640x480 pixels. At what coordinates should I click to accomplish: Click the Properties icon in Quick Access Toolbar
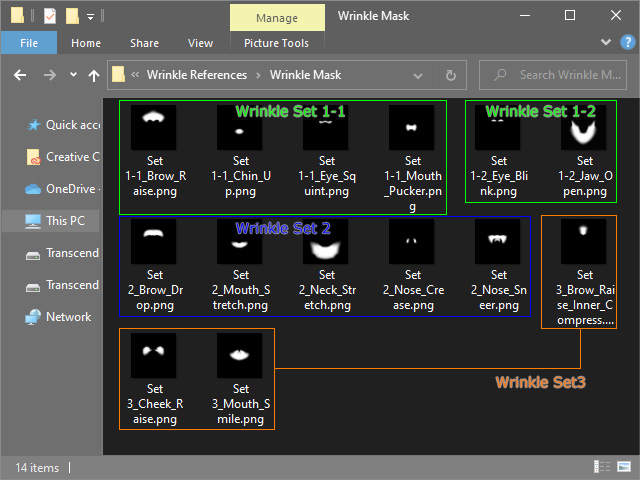50,16
